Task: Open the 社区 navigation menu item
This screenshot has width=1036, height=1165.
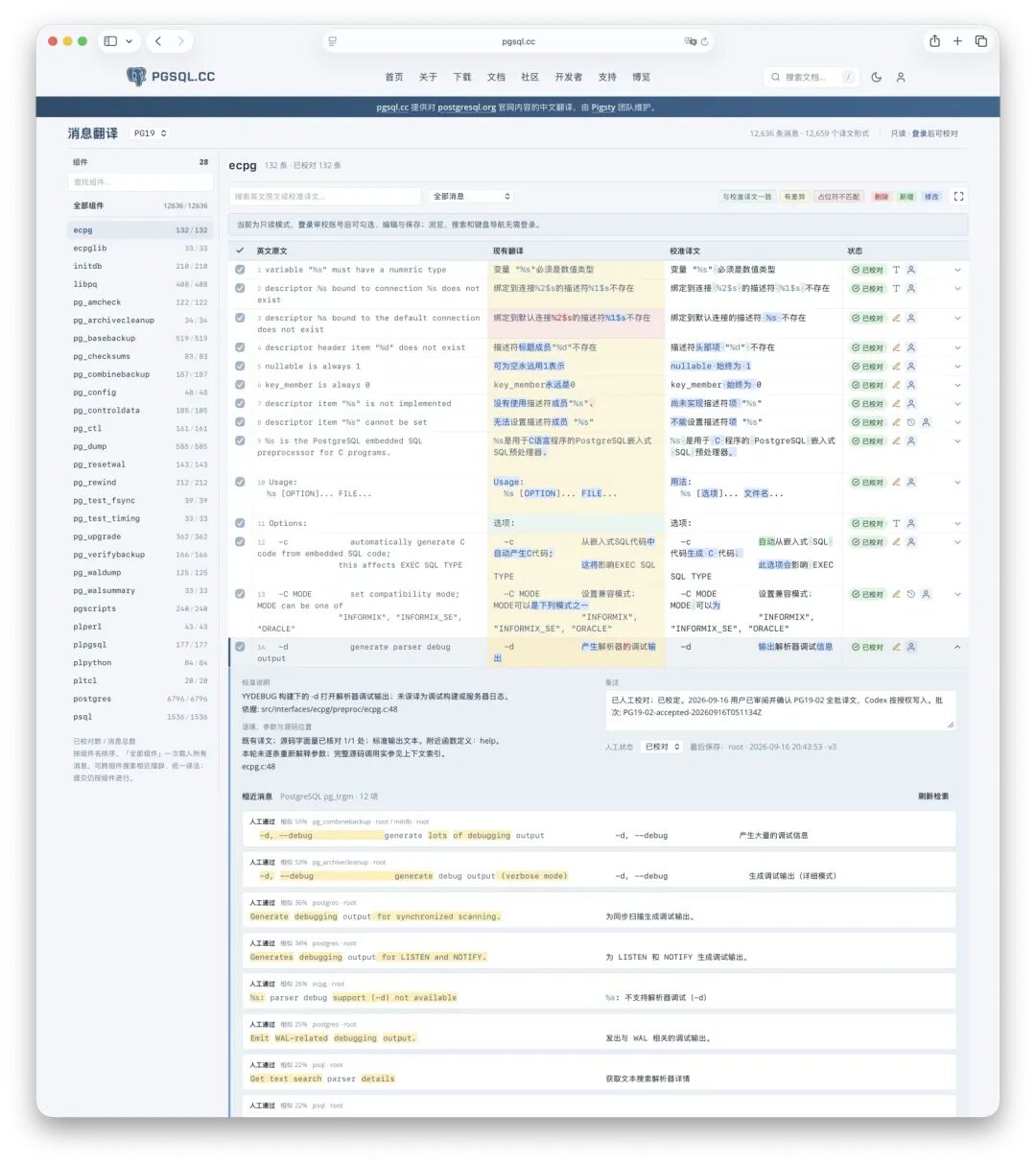Action: pyautogui.click(x=530, y=77)
